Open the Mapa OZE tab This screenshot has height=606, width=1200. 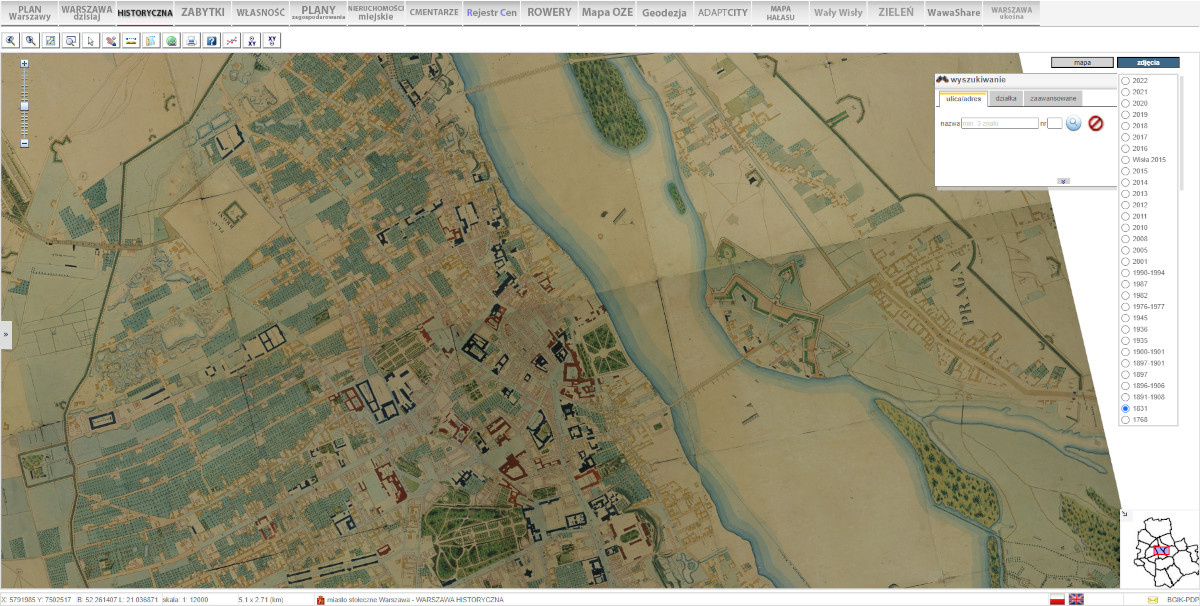coord(608,13)
